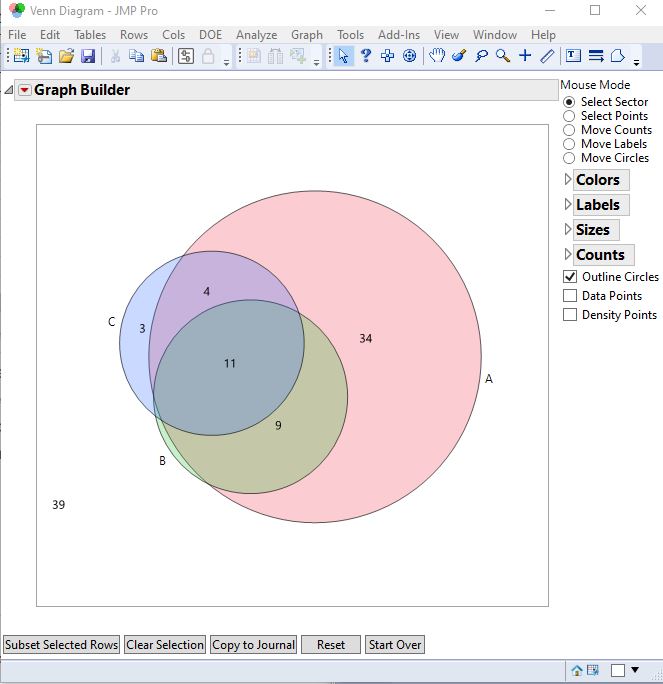
Task: Click the Save floppy disk icon
Action: [88, 56]
